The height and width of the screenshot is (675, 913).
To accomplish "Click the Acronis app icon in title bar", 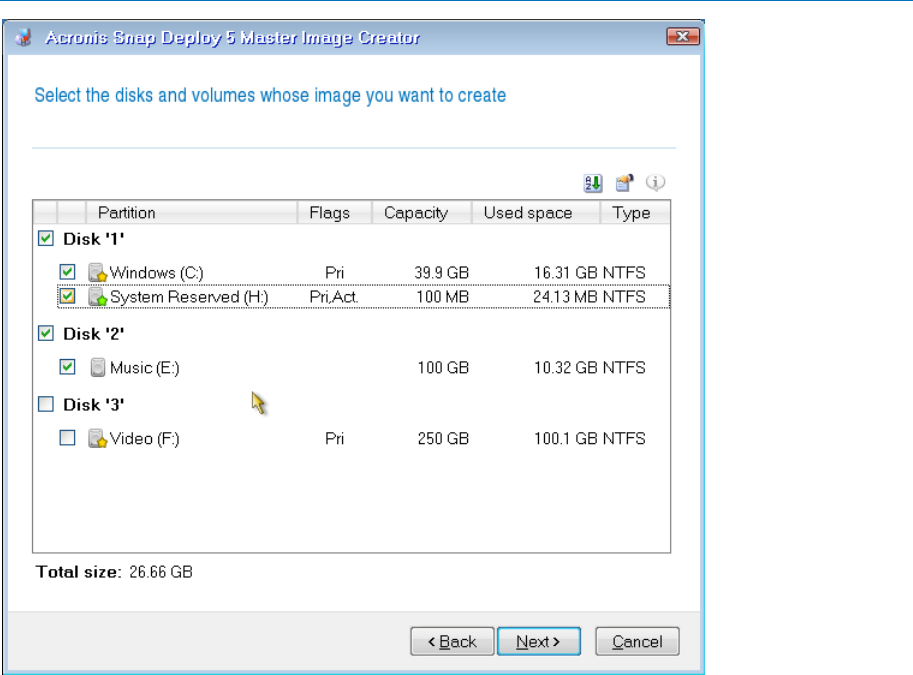I will pyautogui.click(x=23, y=37).
